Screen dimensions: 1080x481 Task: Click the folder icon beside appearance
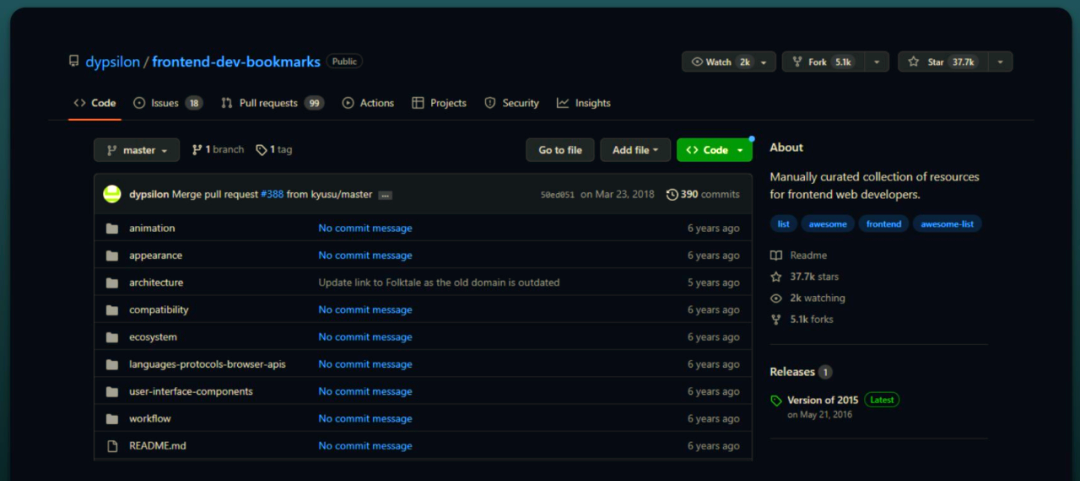(112, 256)
